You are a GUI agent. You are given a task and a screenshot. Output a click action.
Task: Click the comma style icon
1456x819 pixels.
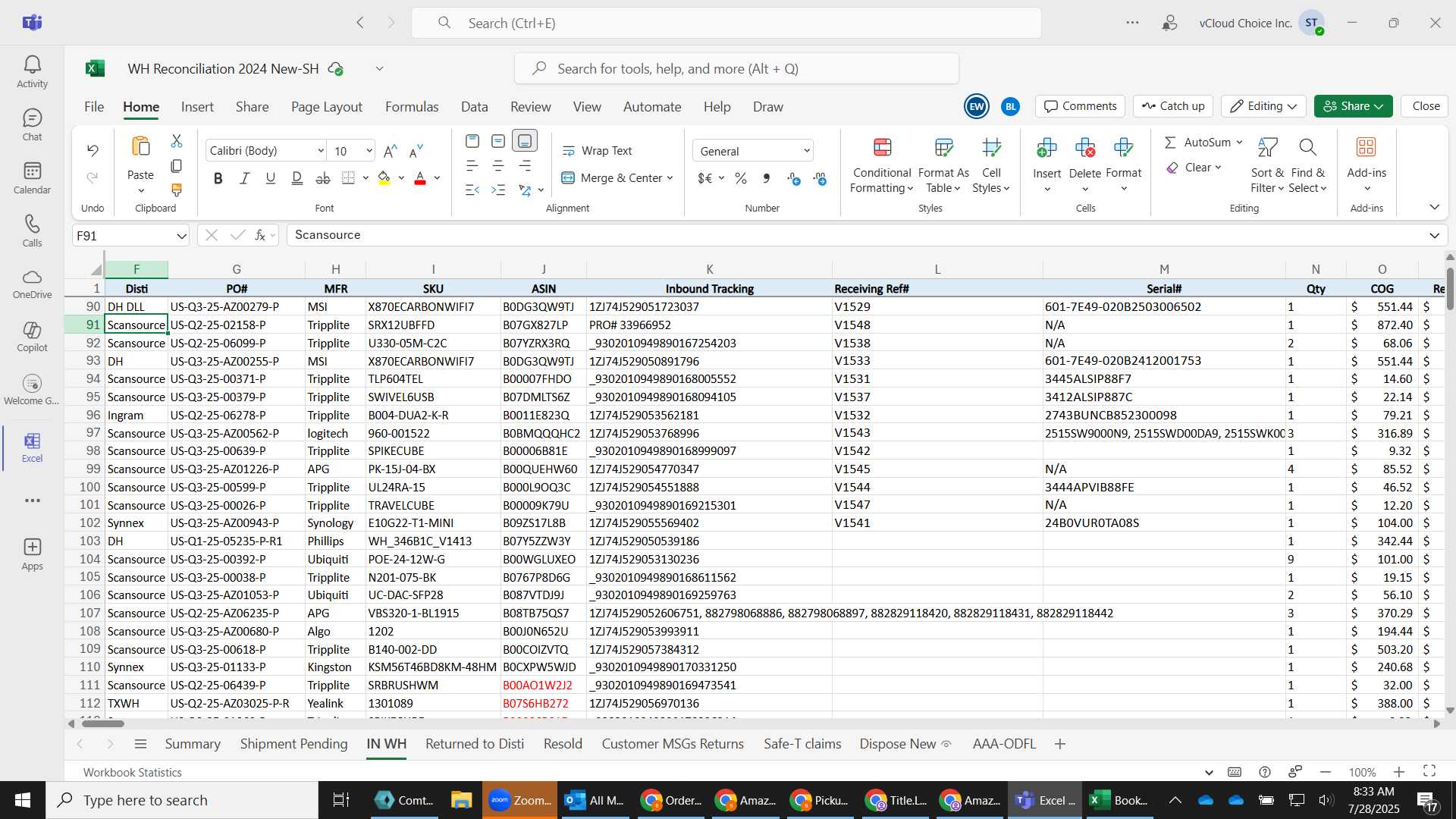pyautogui.click(x=767, y=178)
